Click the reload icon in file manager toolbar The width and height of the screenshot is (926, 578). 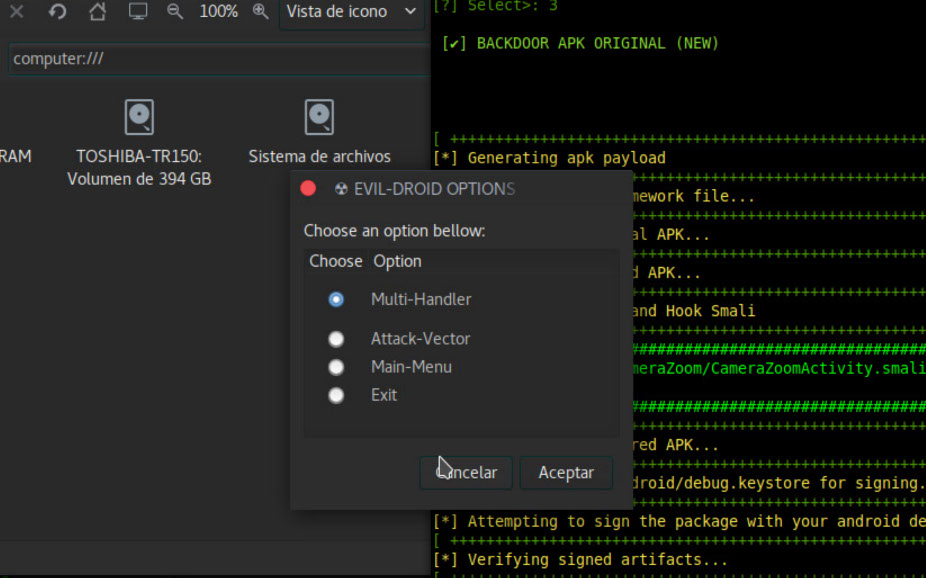click(57, 12)
